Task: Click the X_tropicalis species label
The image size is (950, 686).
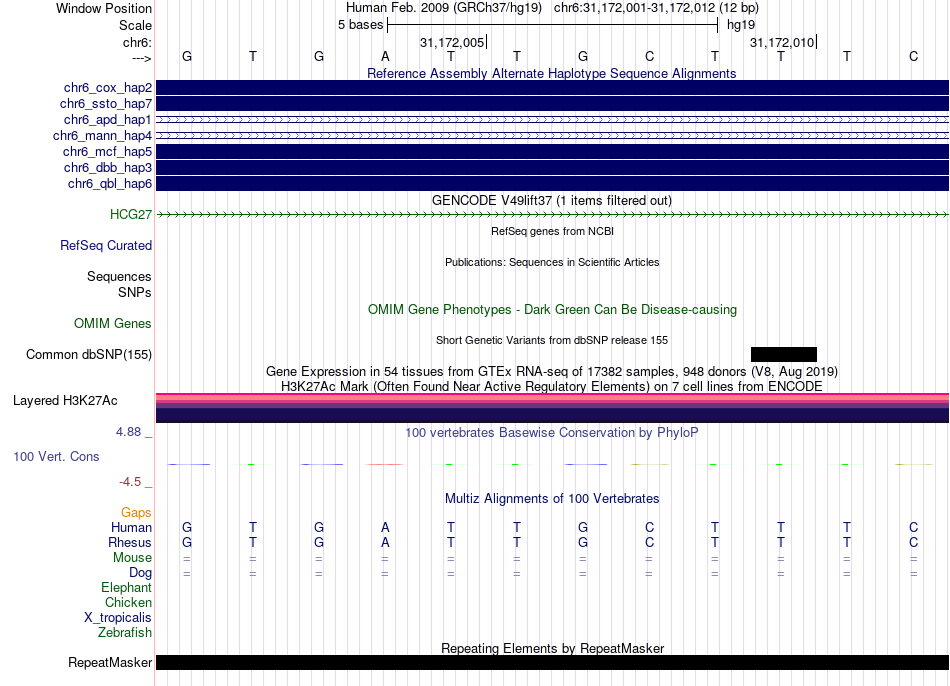Action: [x=118, y=618]
